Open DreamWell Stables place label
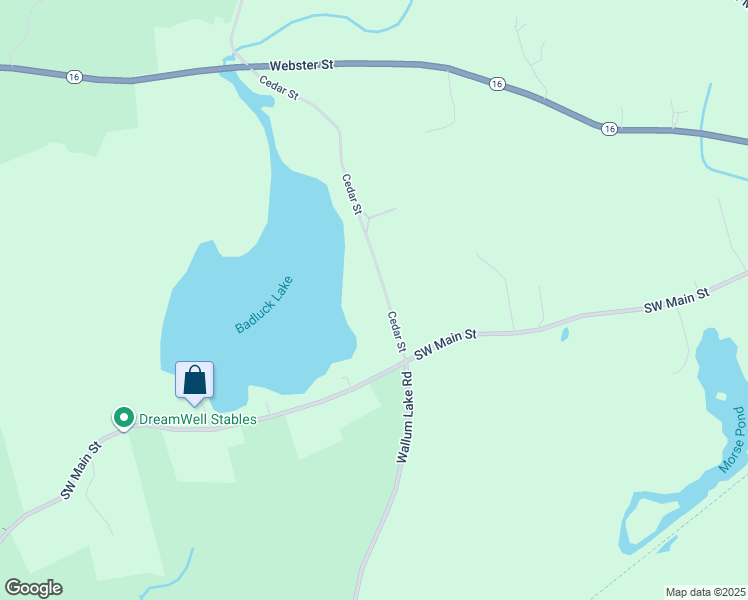Viewport: 748px width, 600px height. pyautogui.click(x=197, y=419)
